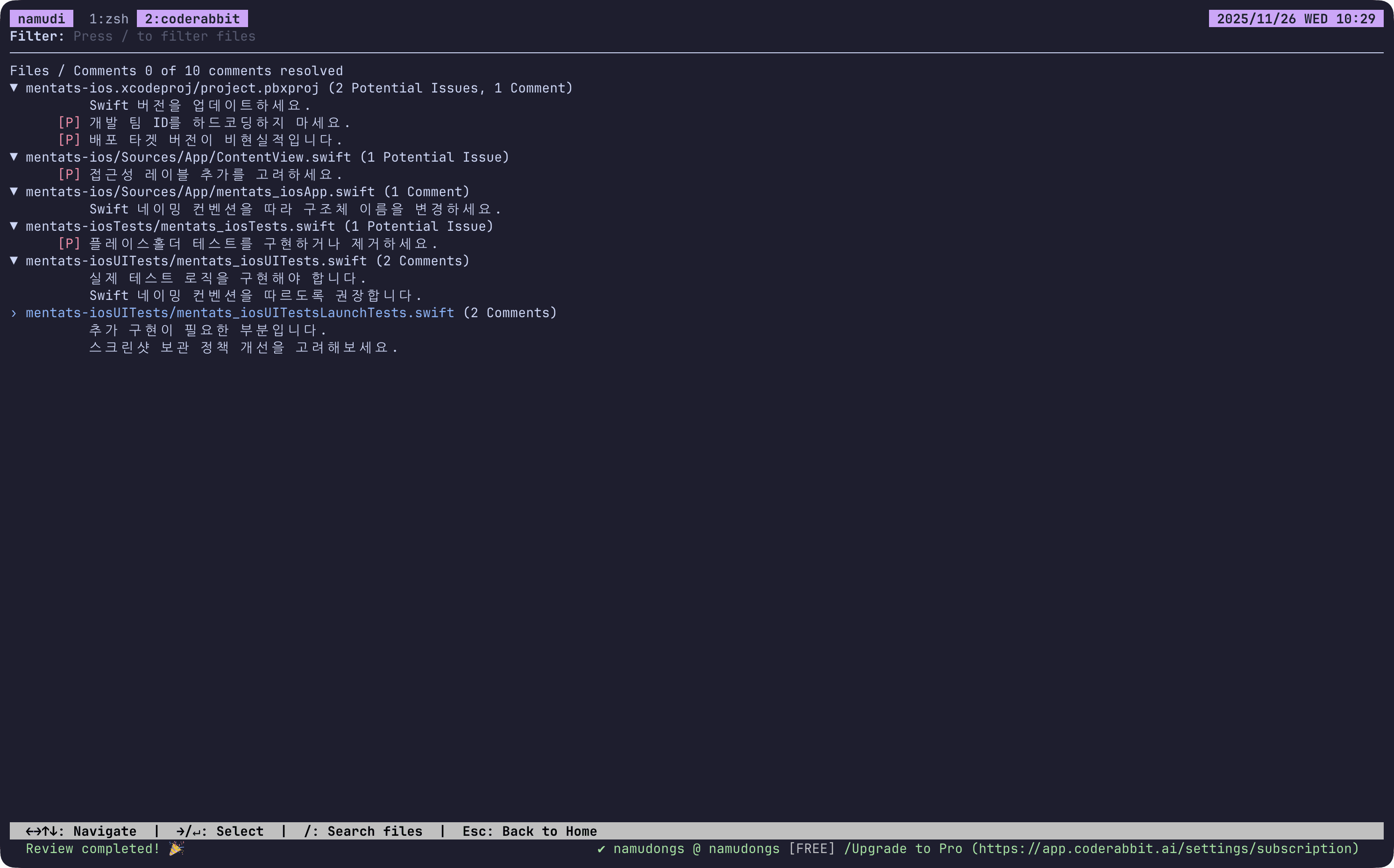
Task: Click the [P] marker on placeholder test comment
Action: [69, 243]
